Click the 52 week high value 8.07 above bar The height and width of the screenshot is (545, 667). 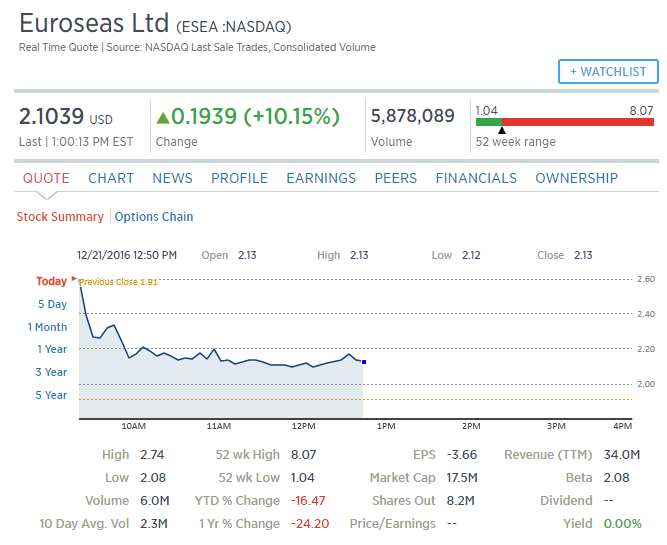tap(641, 111)
